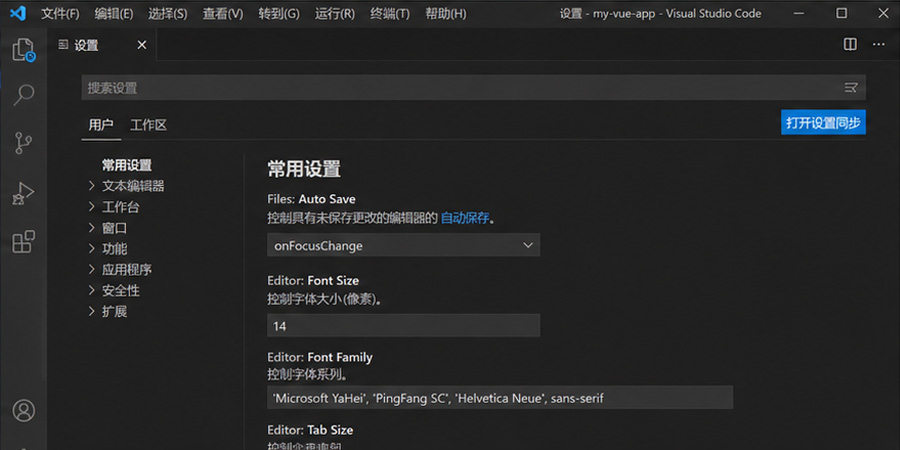Viewport: 900px width, 450px height.
Task: Click the Font Family text field
Action: pos(500,397)
